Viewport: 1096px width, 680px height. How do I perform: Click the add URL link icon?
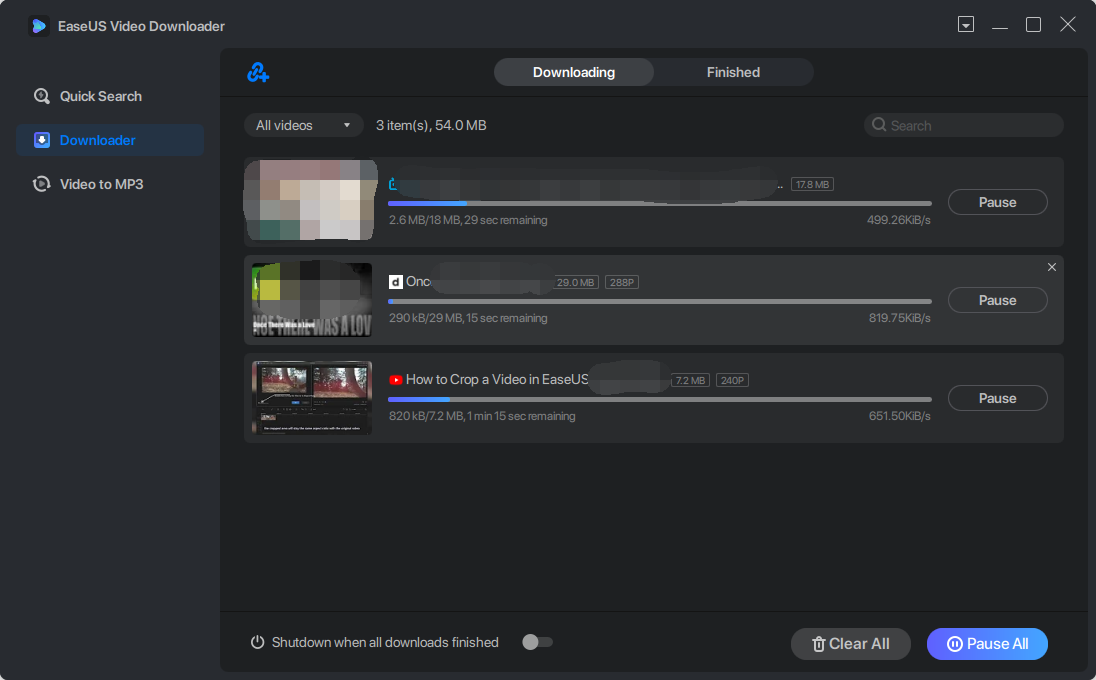tap(258, 72)
